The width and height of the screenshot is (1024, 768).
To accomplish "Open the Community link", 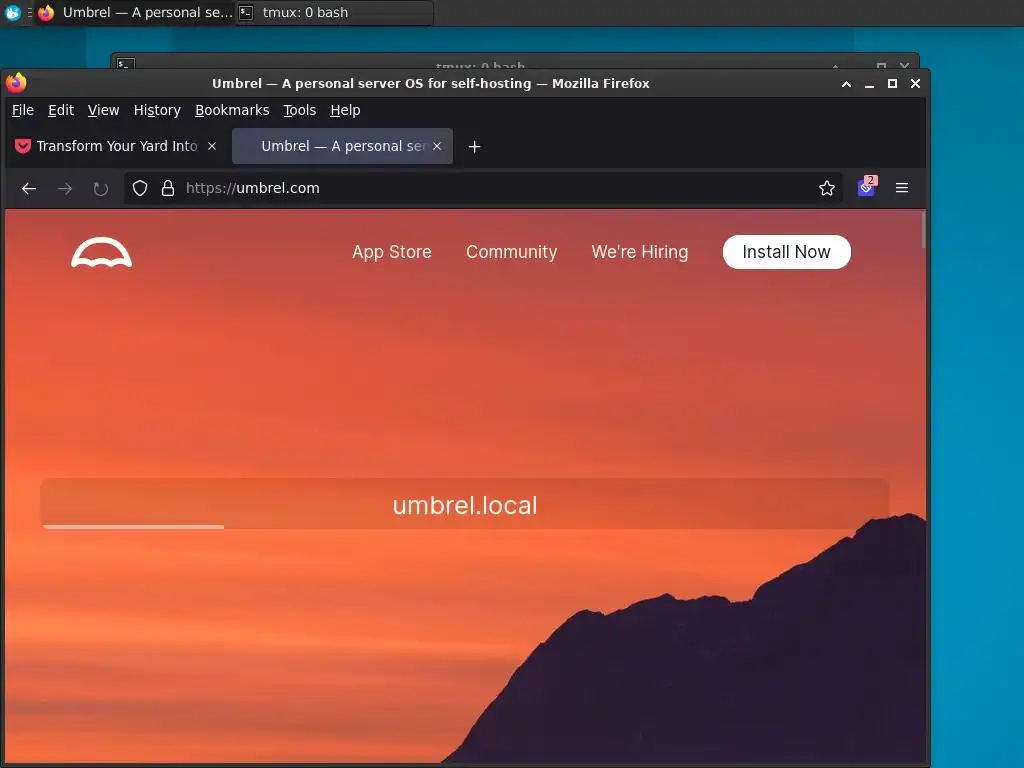I will 511,252.
